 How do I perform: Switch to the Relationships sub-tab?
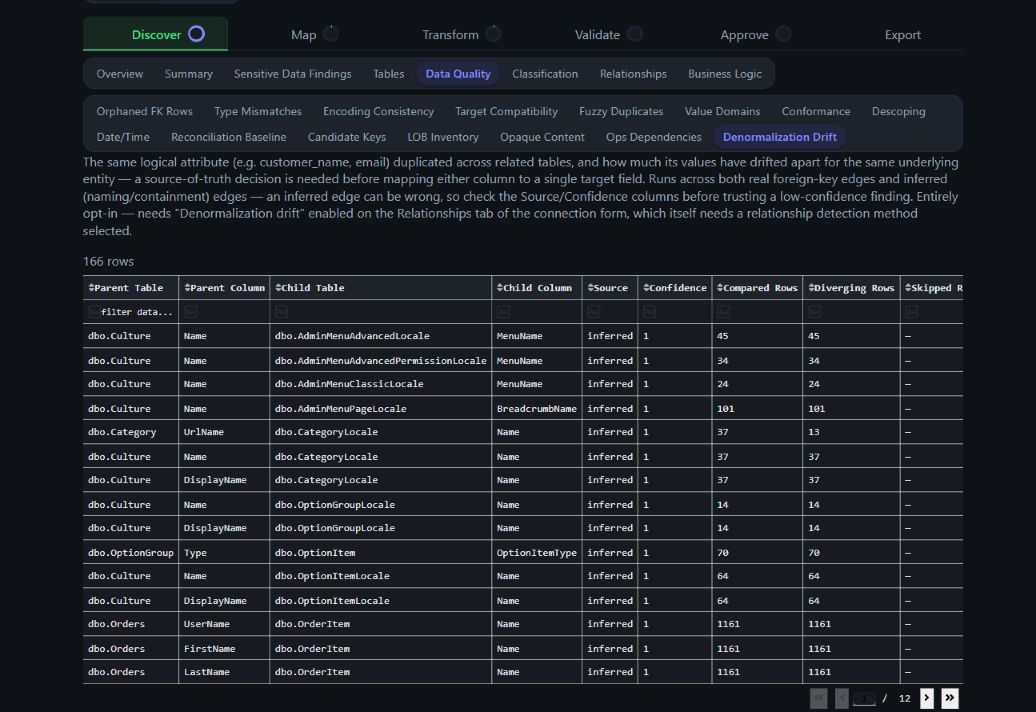coord(633,74)
